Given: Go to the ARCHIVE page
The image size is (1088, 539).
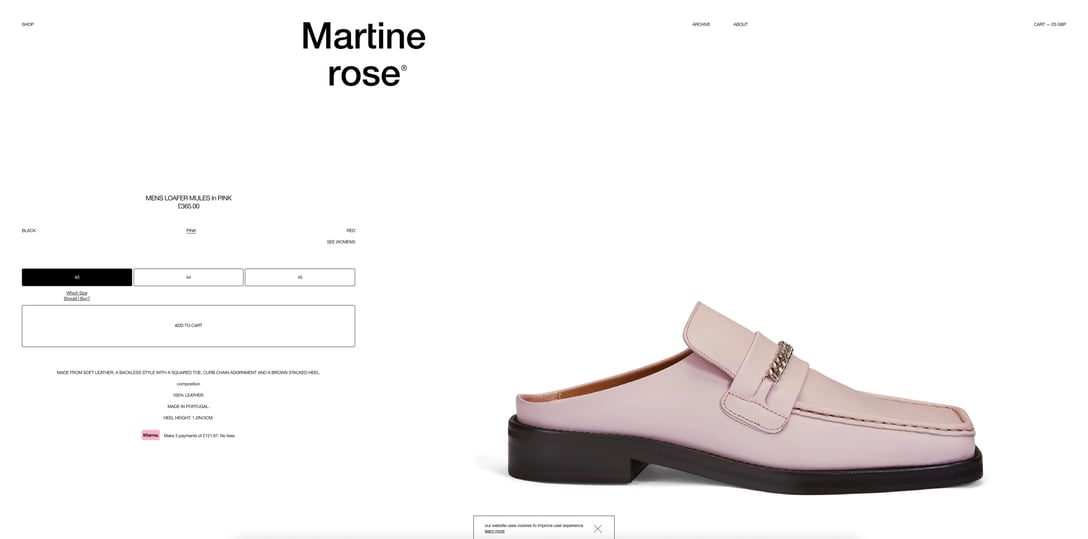Looking at the screenshot, I should (x=701, y=24).
